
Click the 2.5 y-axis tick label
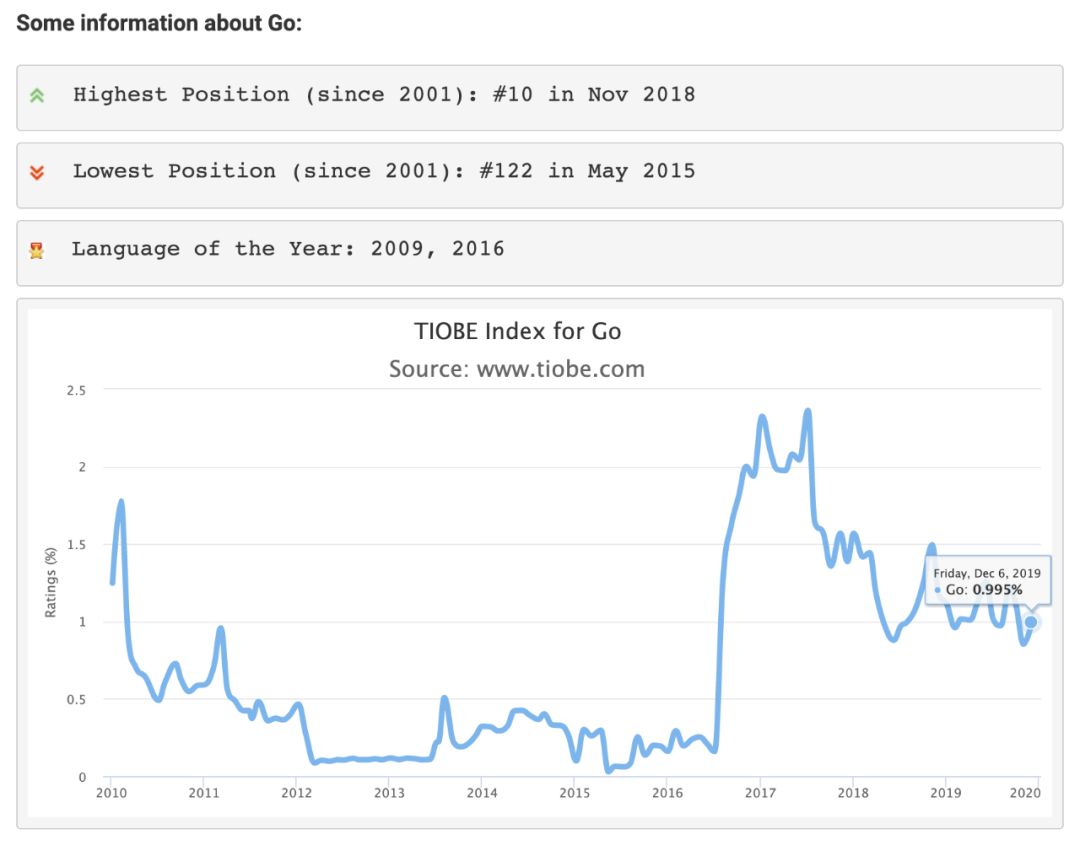pos(75,390)
